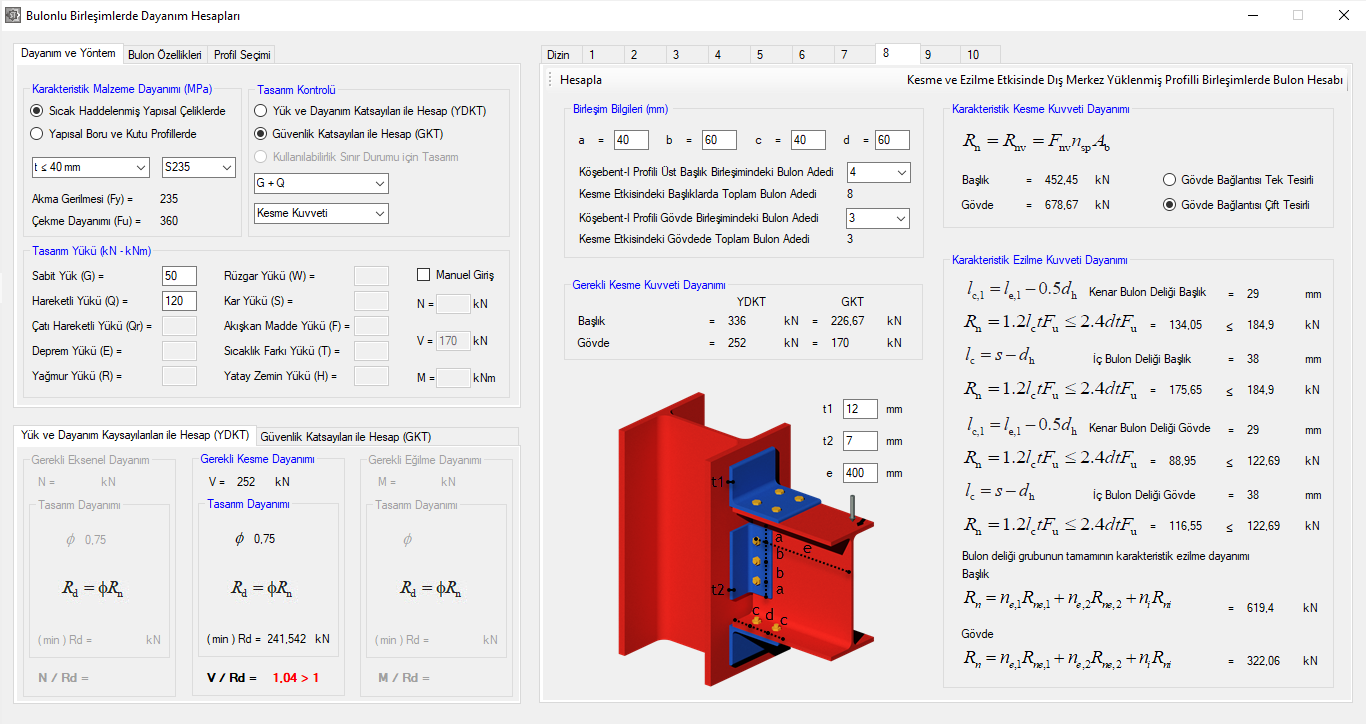Click the window title Bulonlu Birleşimlerde Dayanım Hesapları
1366x724 pixels.
(133, 16)
